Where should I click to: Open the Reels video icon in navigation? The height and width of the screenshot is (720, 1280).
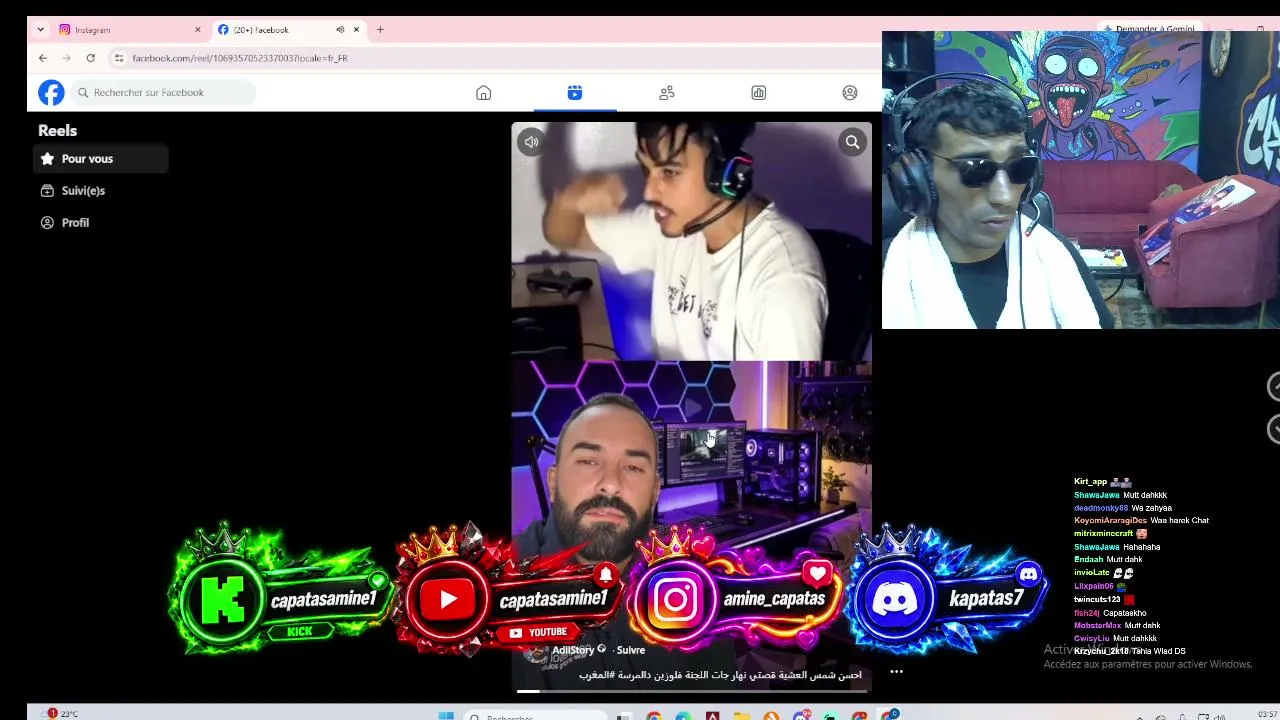click(x=575, y=93)
